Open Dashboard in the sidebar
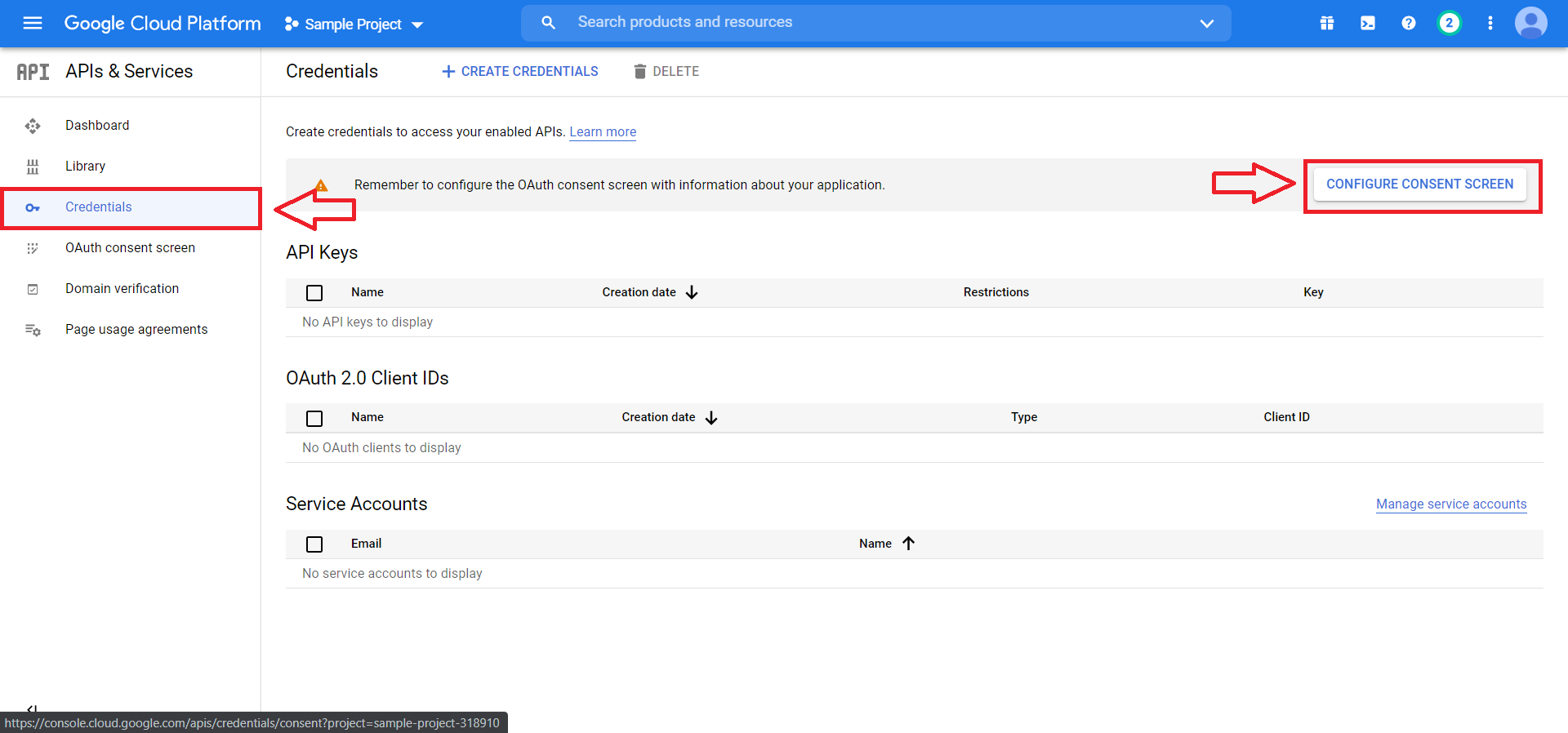Image resolution: width=1568 pixels, height=733 pixels. 97,125
